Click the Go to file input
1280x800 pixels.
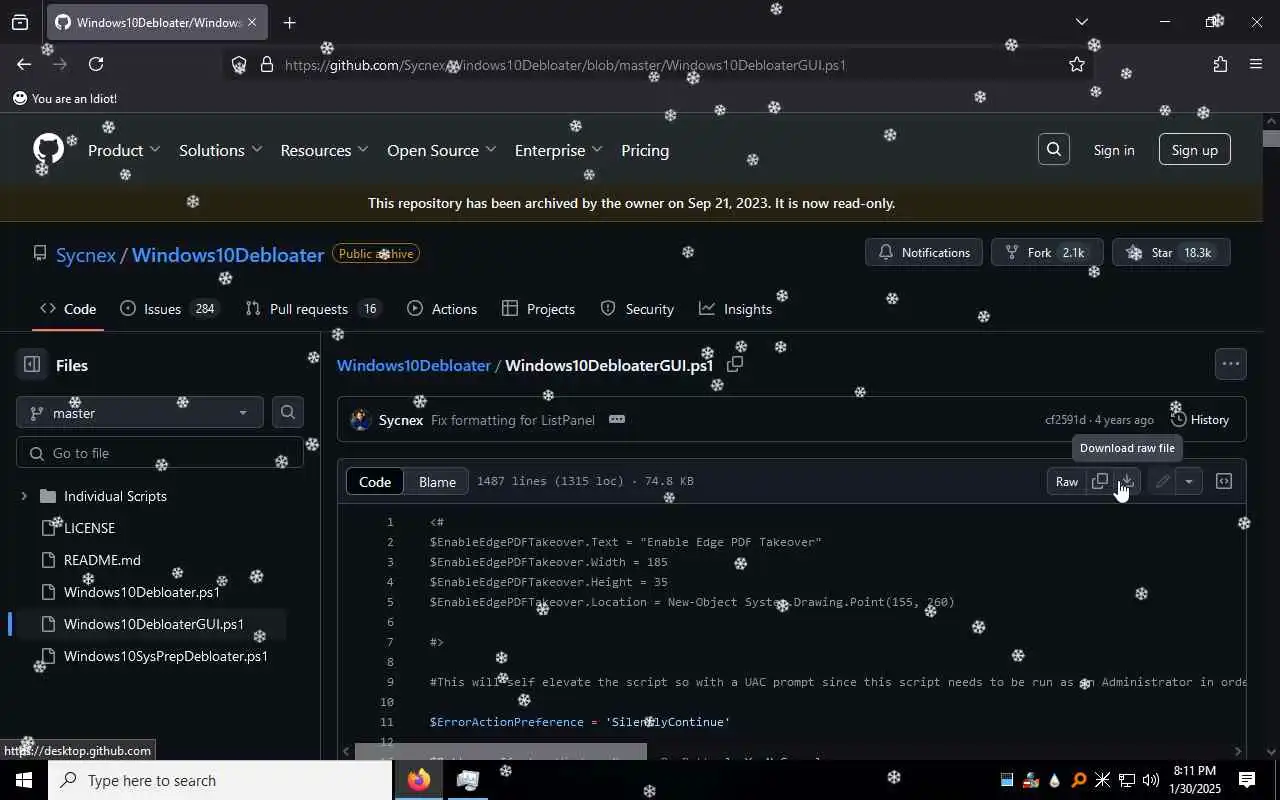[x=160, y=453]
